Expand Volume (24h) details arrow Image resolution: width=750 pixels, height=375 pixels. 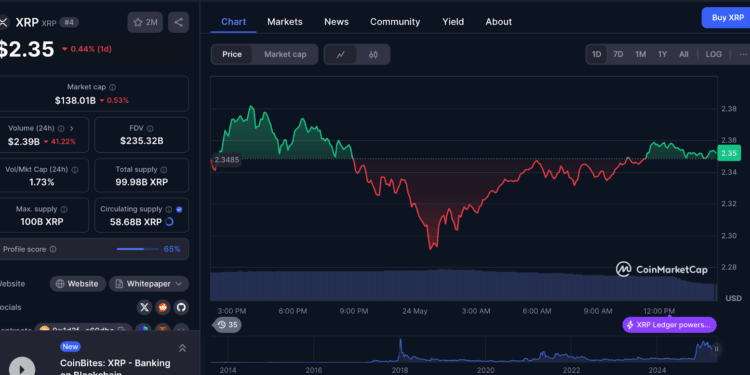tap(72, 129)
